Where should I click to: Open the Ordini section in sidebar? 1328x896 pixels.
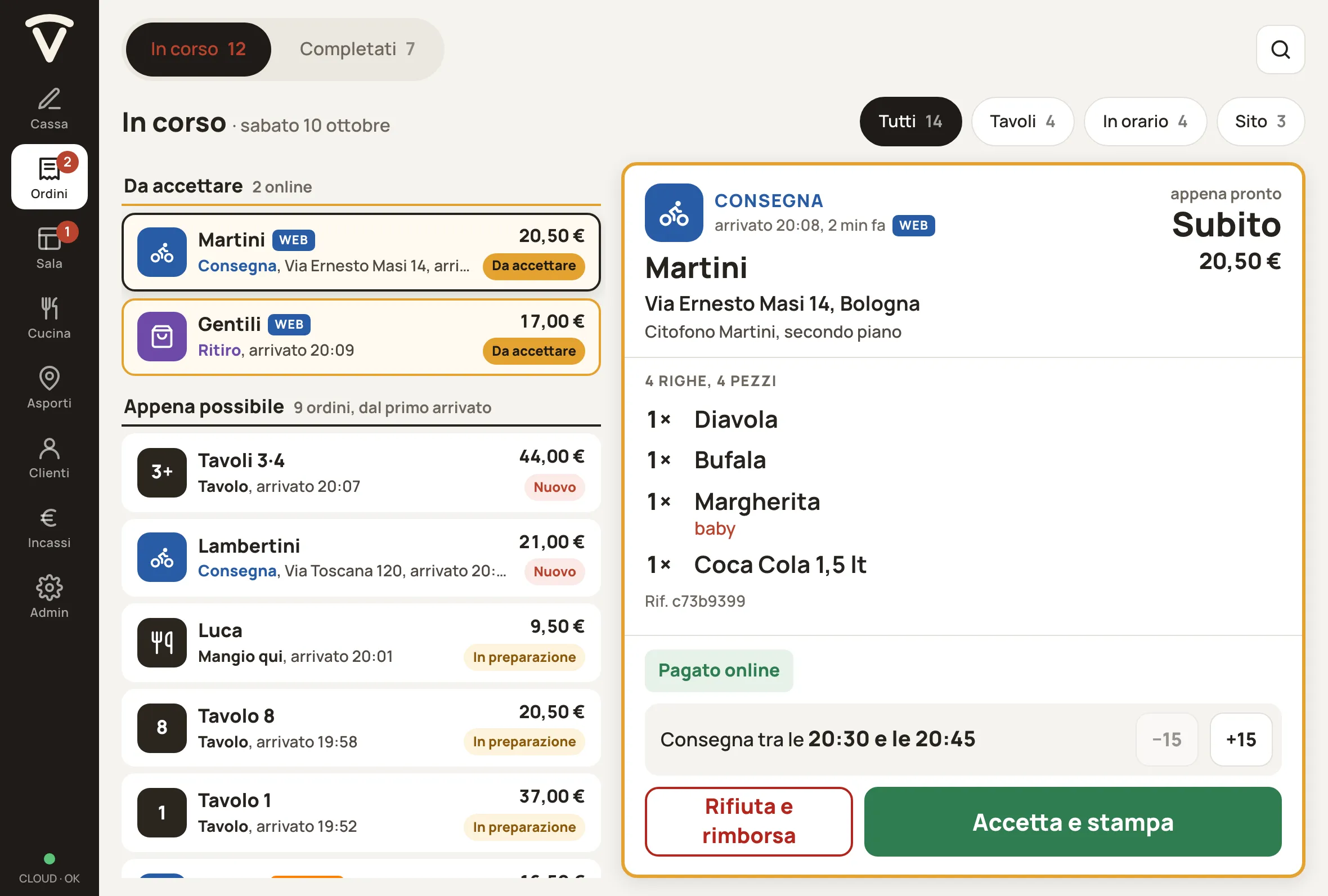pyautogui.click(x=49, y=177)
